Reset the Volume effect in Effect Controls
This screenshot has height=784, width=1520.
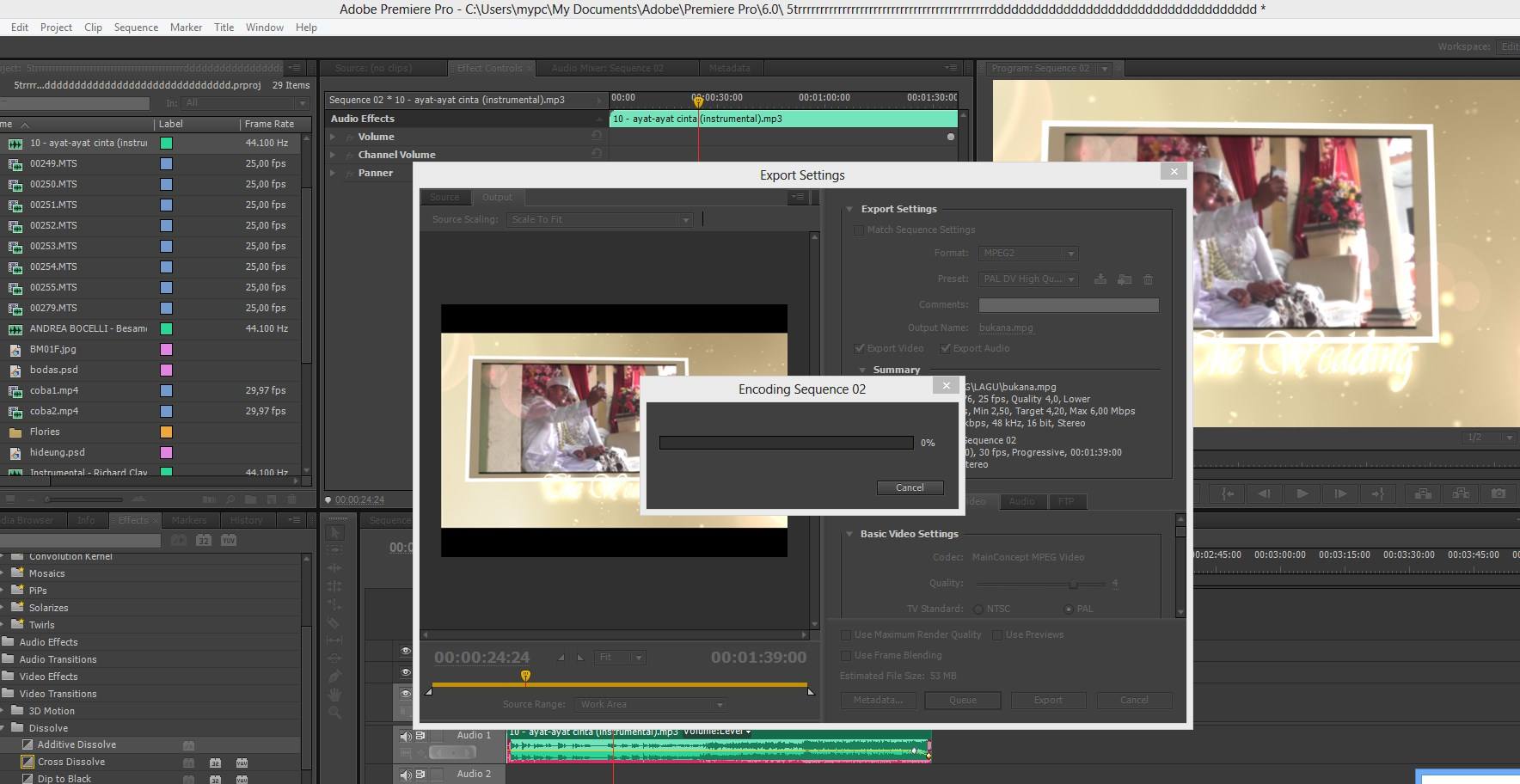(597, 136)
